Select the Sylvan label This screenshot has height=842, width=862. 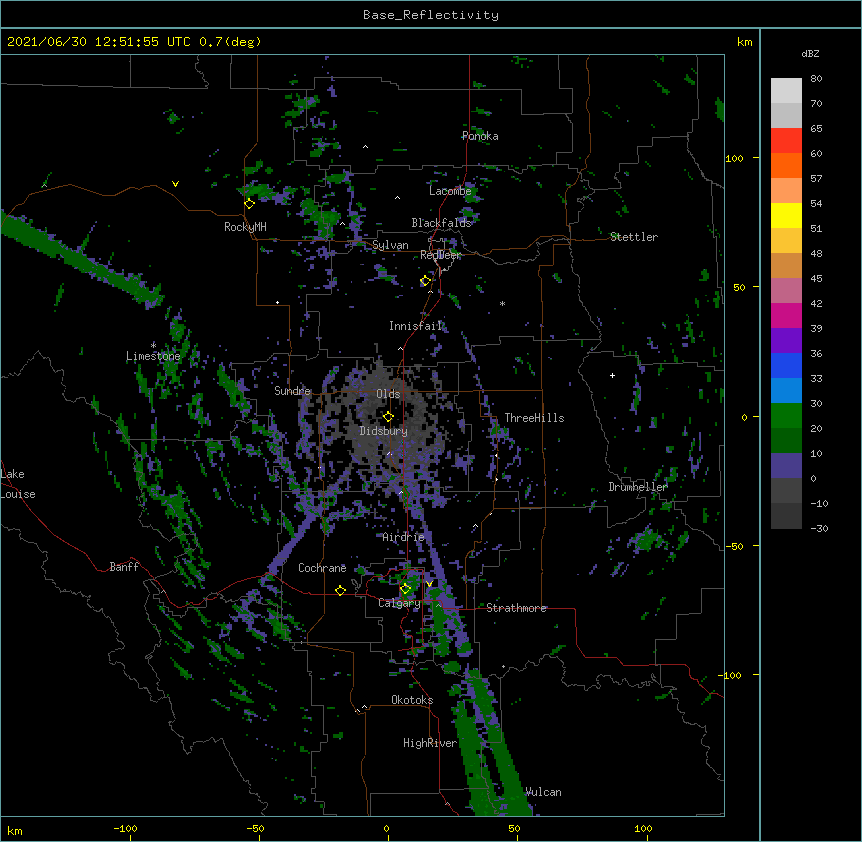390,245
